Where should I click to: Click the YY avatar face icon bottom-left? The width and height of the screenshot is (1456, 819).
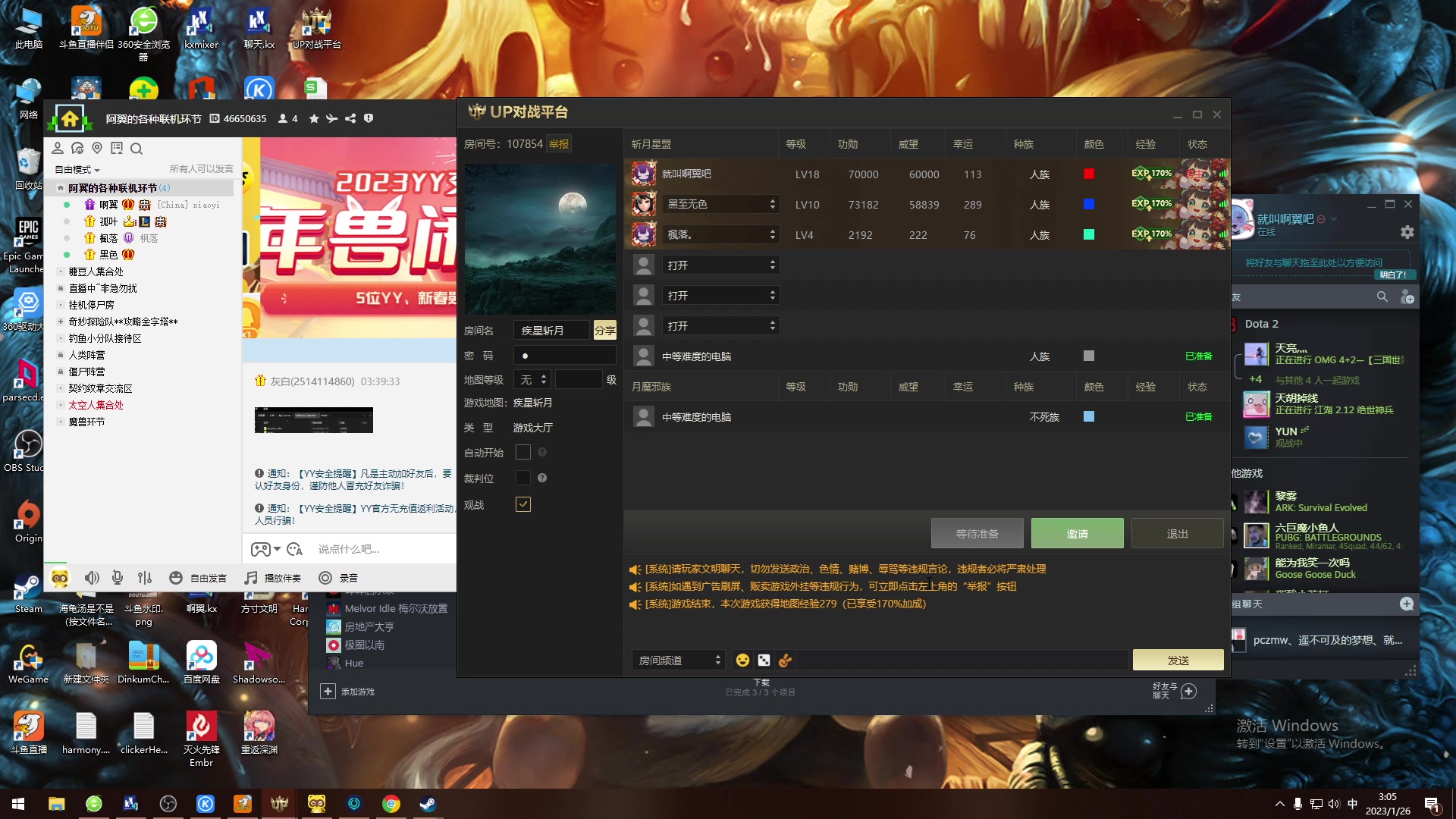(60, 578)
